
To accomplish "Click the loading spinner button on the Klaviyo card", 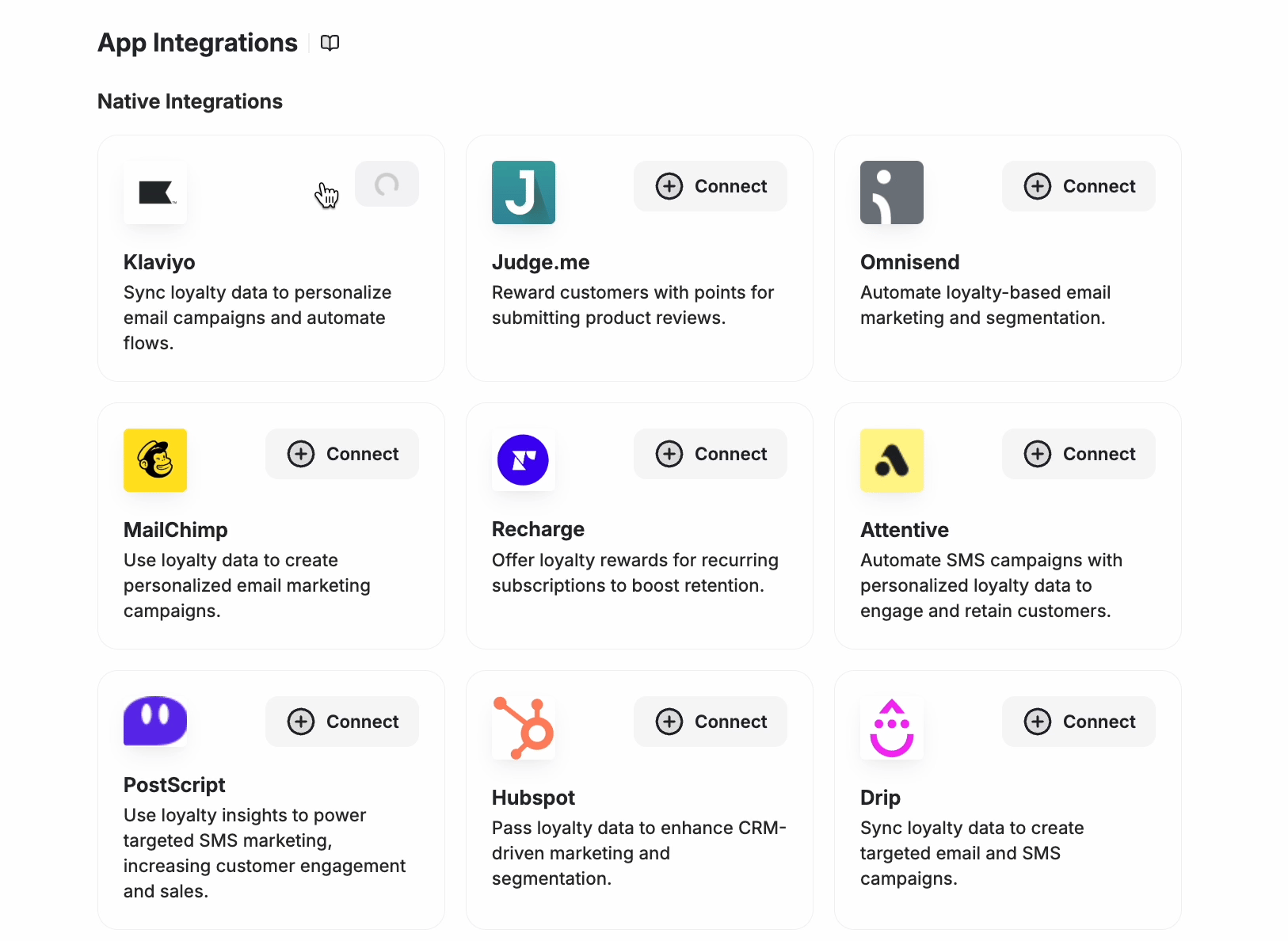I will tap(387, 184).
